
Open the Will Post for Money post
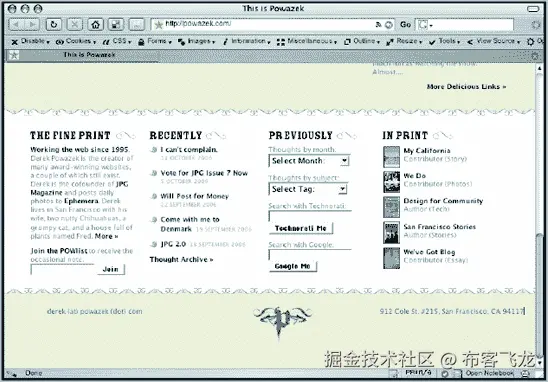point(195,196)
